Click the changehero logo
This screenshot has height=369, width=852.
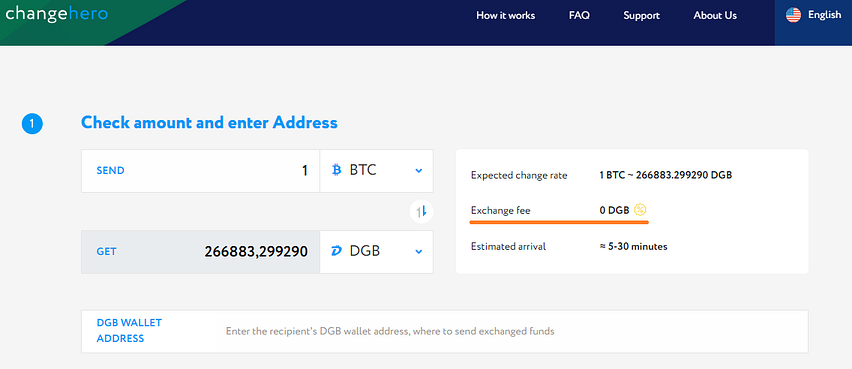(57, 14)
